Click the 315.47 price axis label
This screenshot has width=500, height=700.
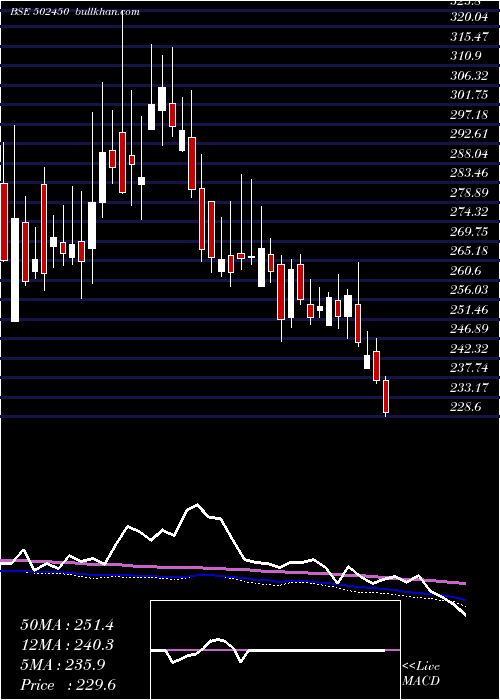pyautogui.click(x=469, y=37)
